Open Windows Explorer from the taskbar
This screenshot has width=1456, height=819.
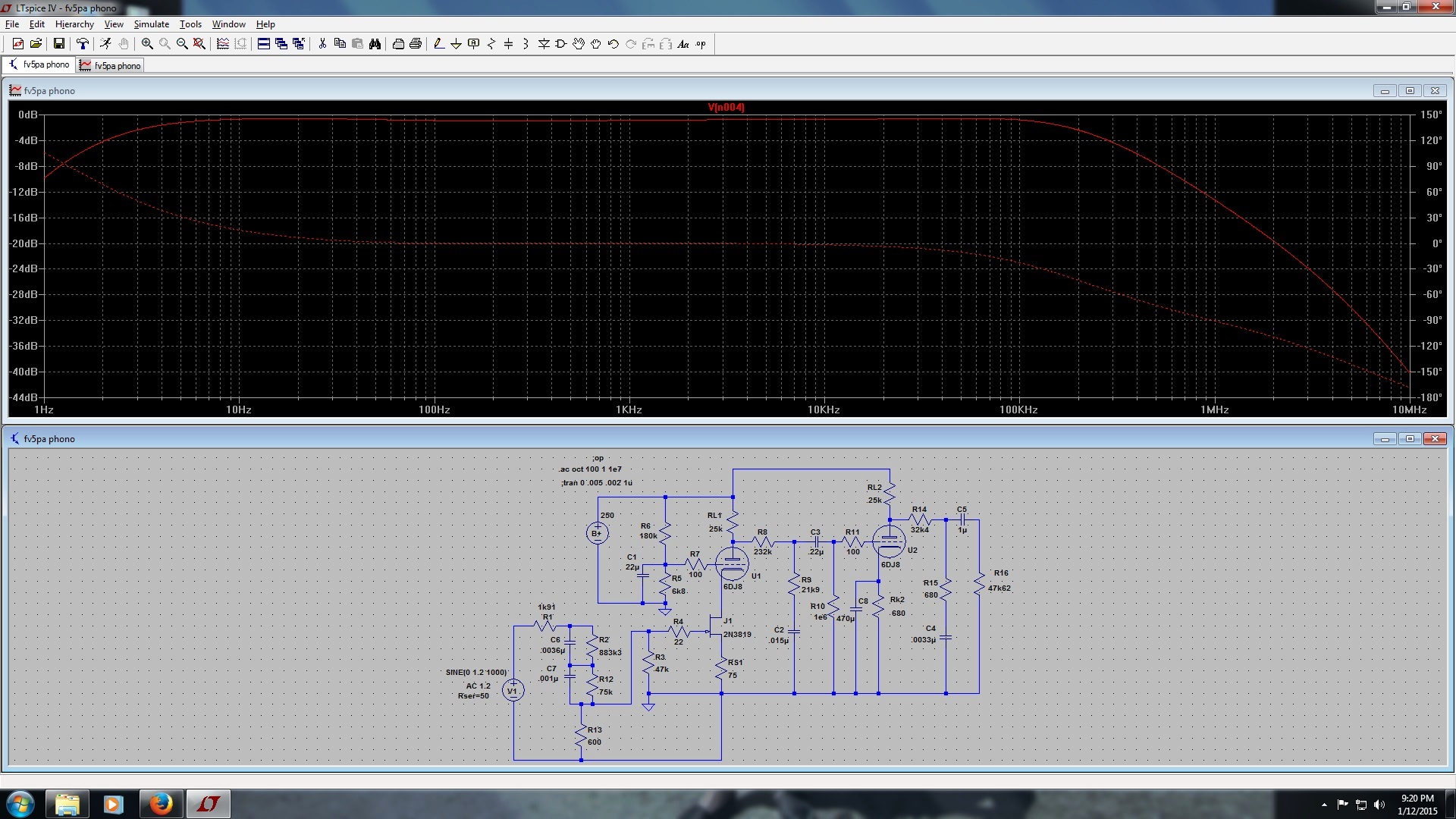(67, 804)
